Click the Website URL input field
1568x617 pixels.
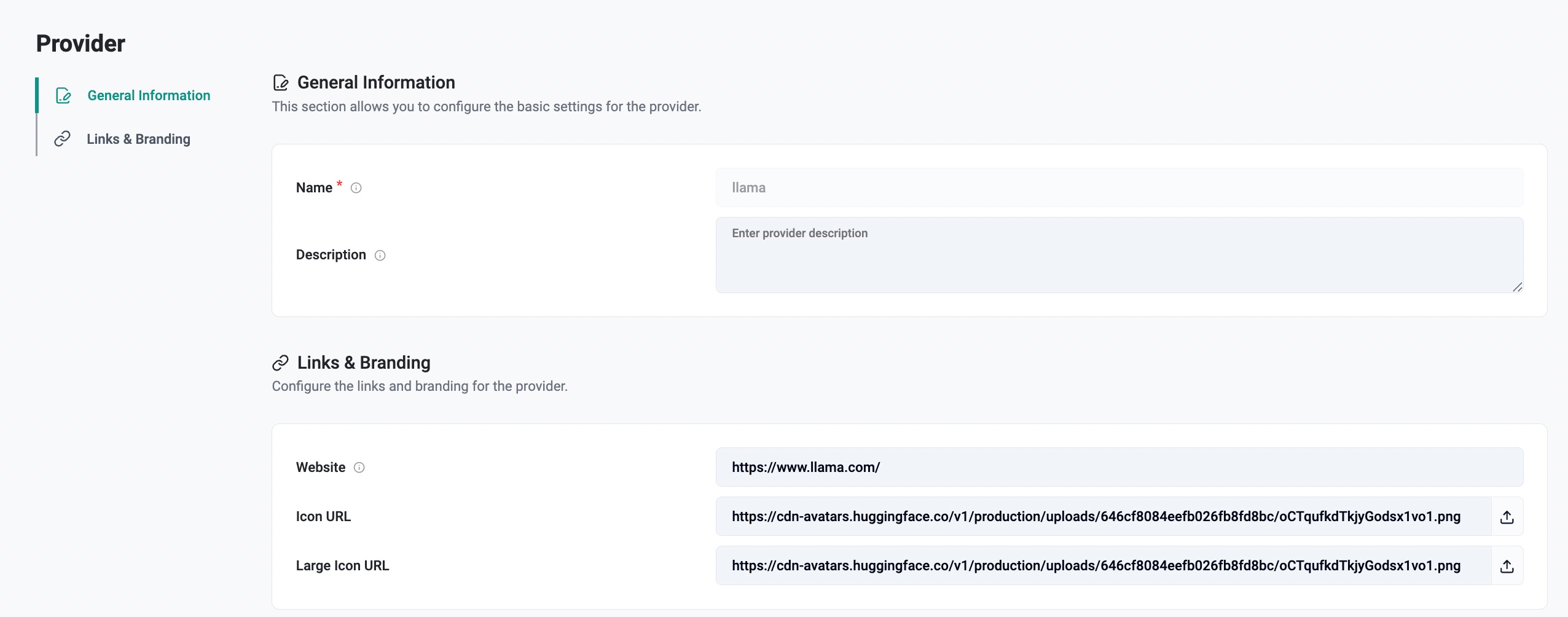point(1118,467)
